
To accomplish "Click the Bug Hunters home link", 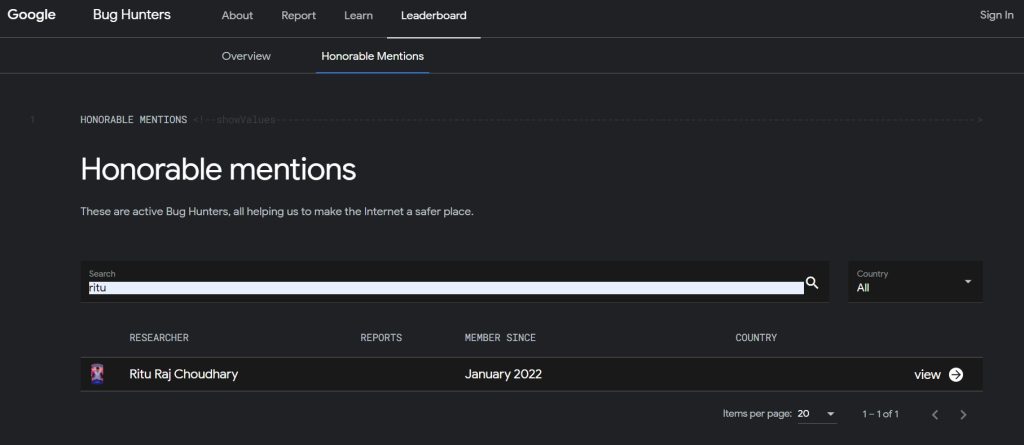I will 131,16.
